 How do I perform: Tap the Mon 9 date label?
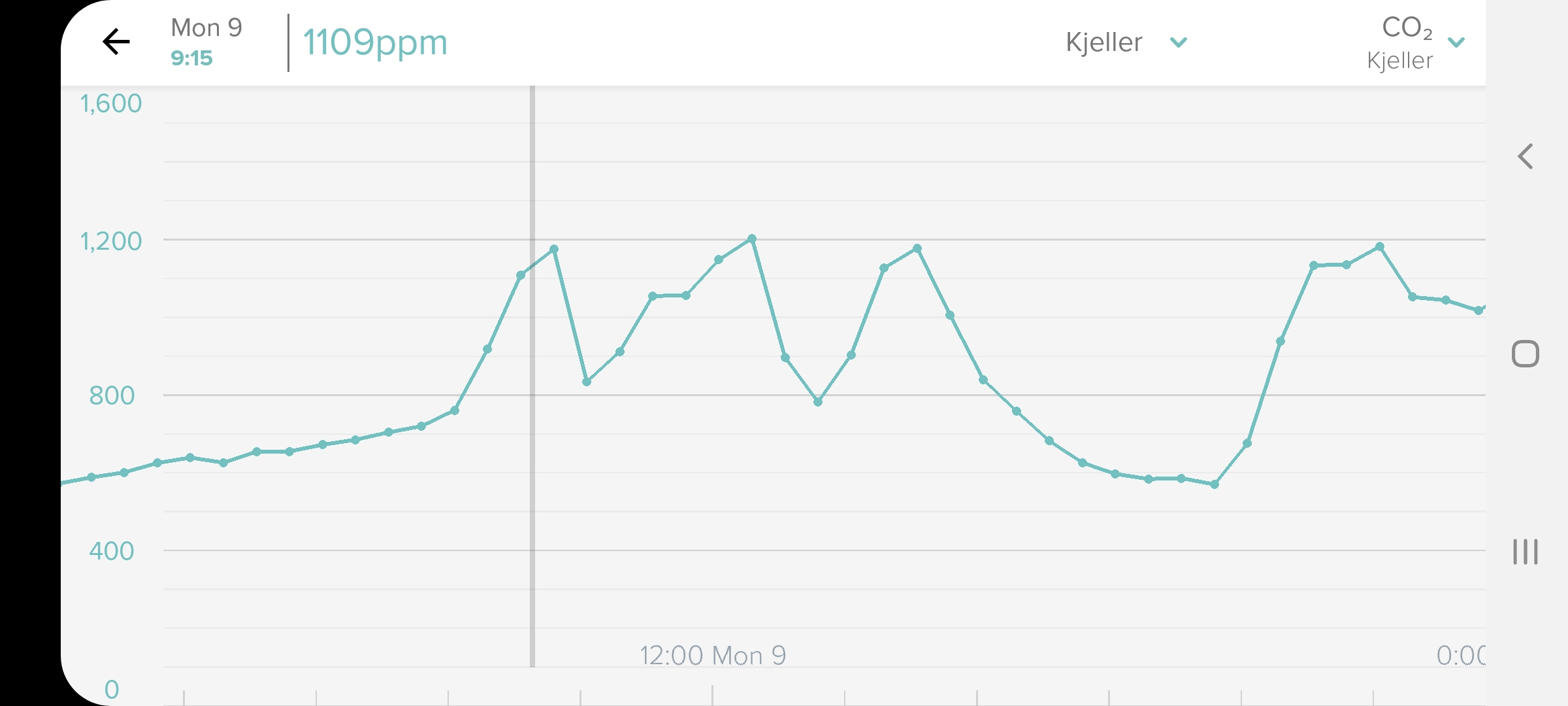click(x=206, y=28)
